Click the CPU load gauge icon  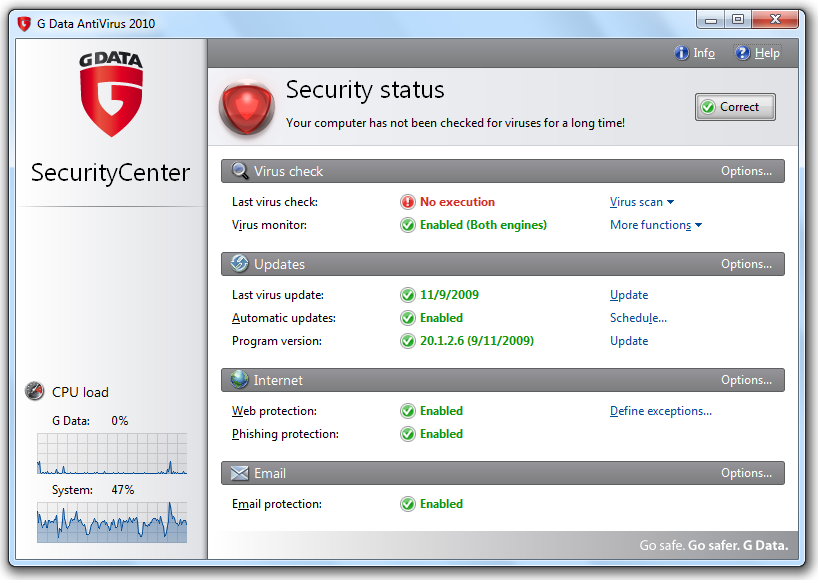34,391
